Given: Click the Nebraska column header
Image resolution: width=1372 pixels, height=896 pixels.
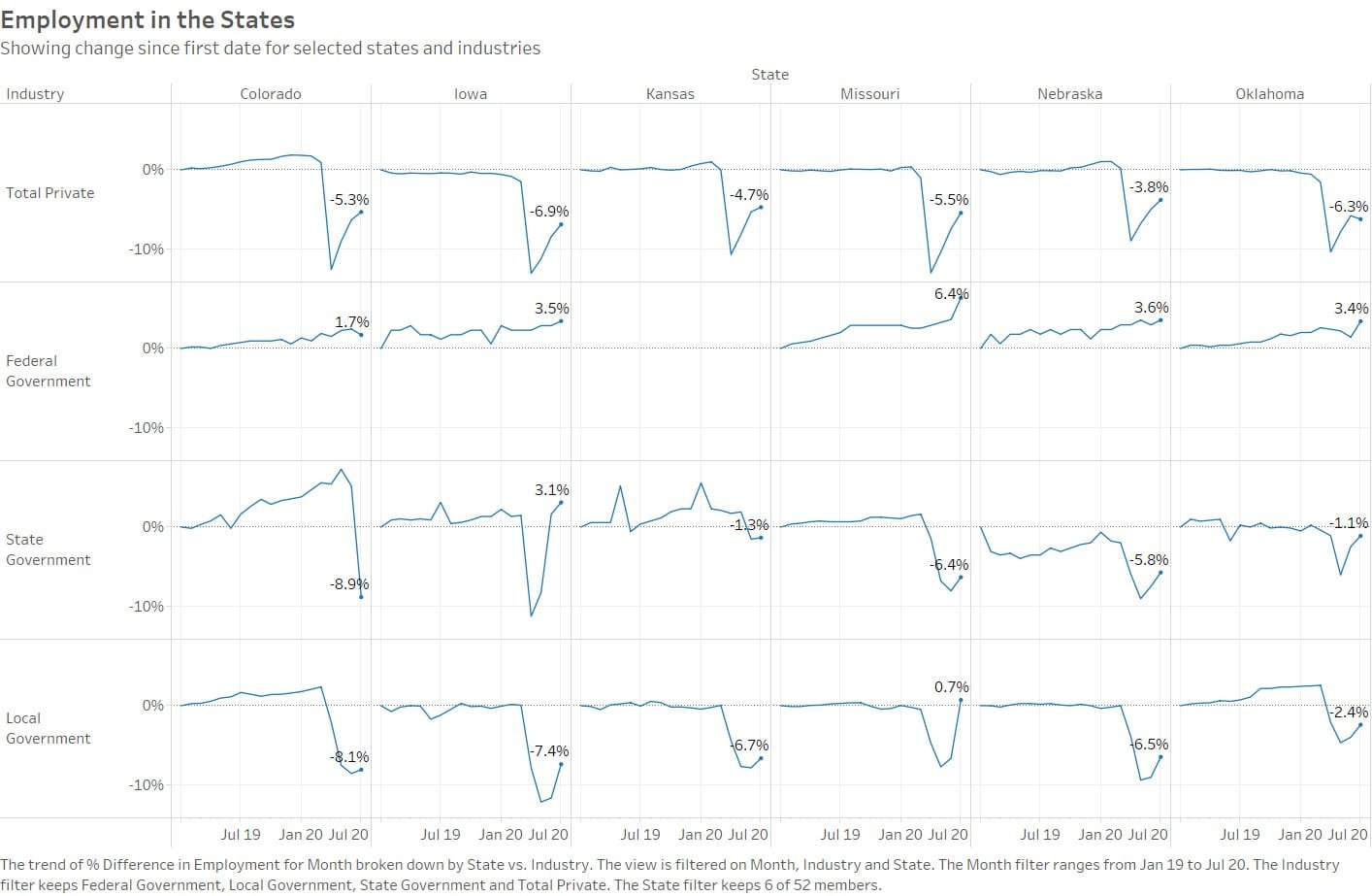Looking at the screenshot, I should 1069,94.
